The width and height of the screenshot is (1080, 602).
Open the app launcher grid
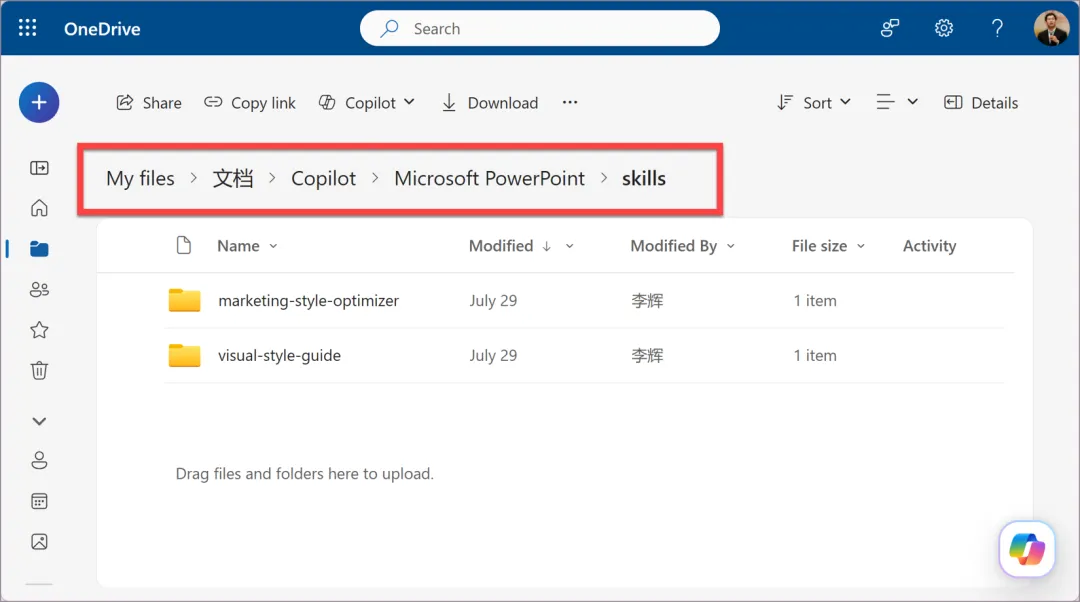(28, 28)
